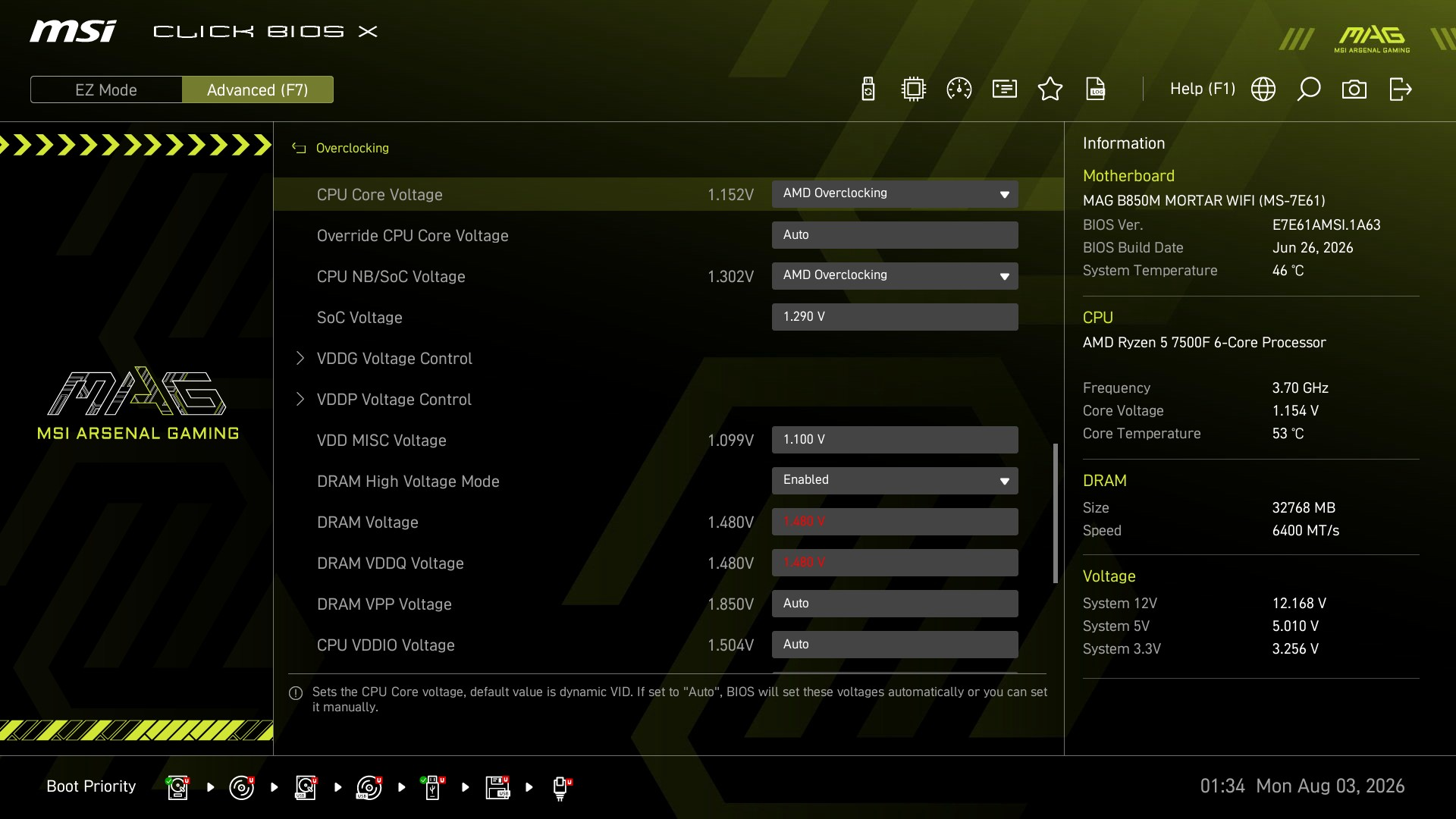Click the 1.850V DRAM VPP reading

730,604
